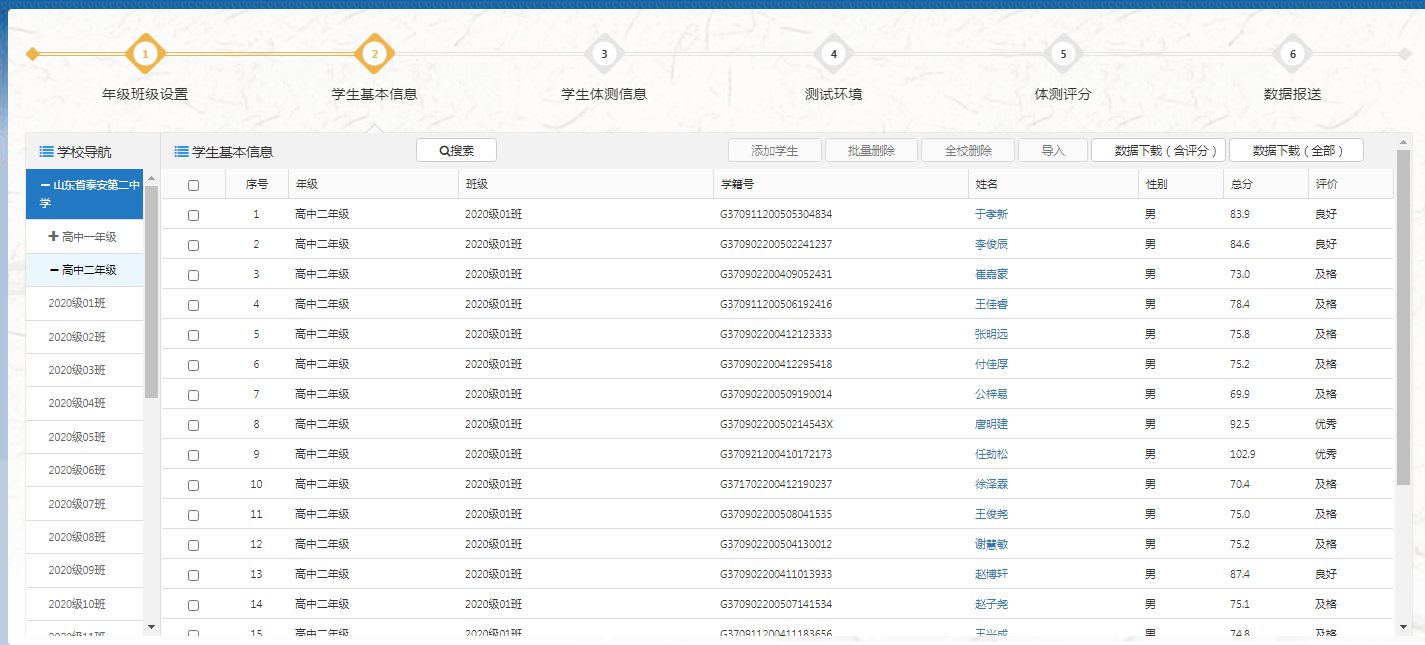Click student ID G370911200505304834

coord(776,214)
